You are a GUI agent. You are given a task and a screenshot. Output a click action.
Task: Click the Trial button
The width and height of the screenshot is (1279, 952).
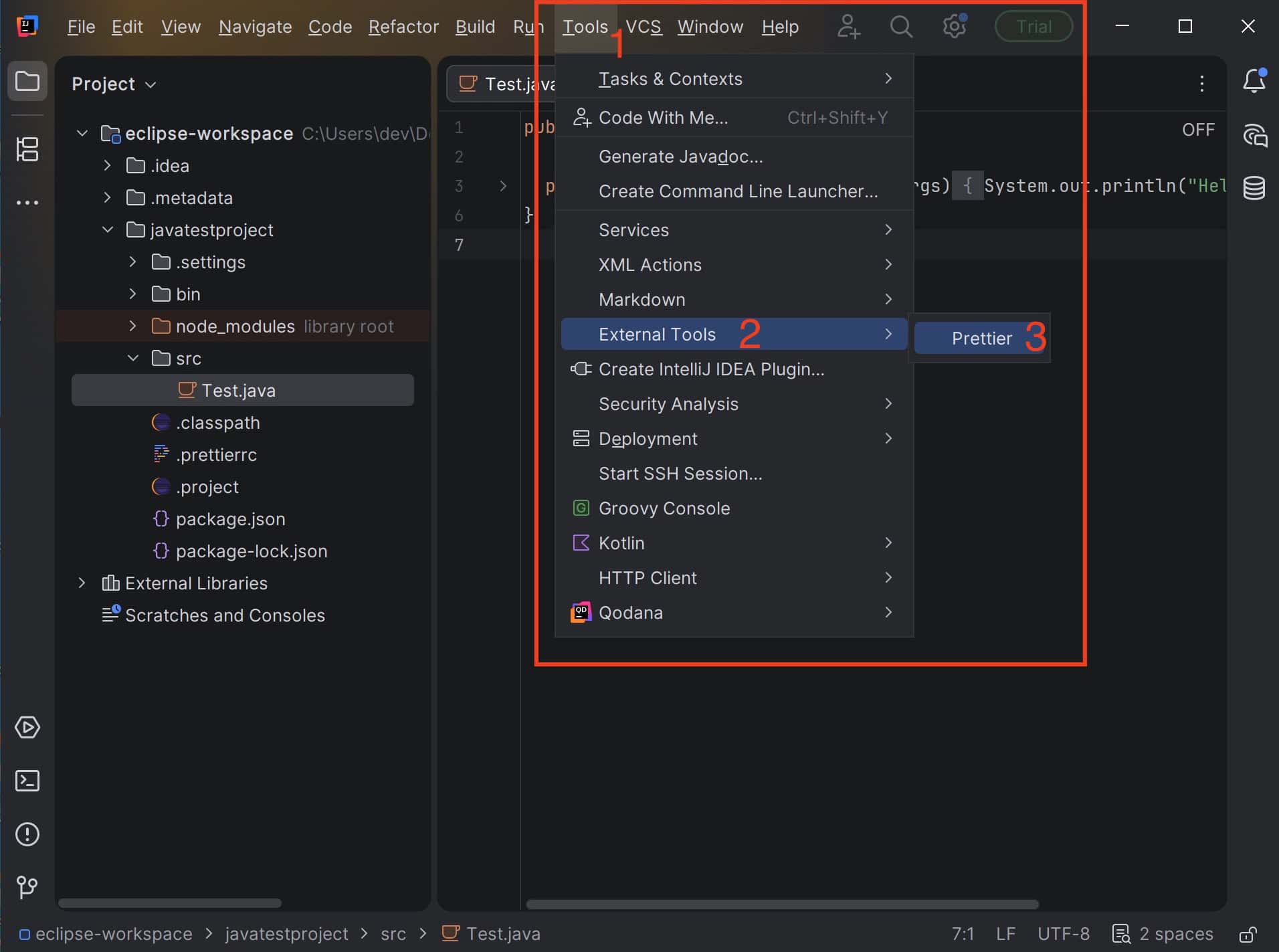pyautogui.click(x=1032, y=26)
